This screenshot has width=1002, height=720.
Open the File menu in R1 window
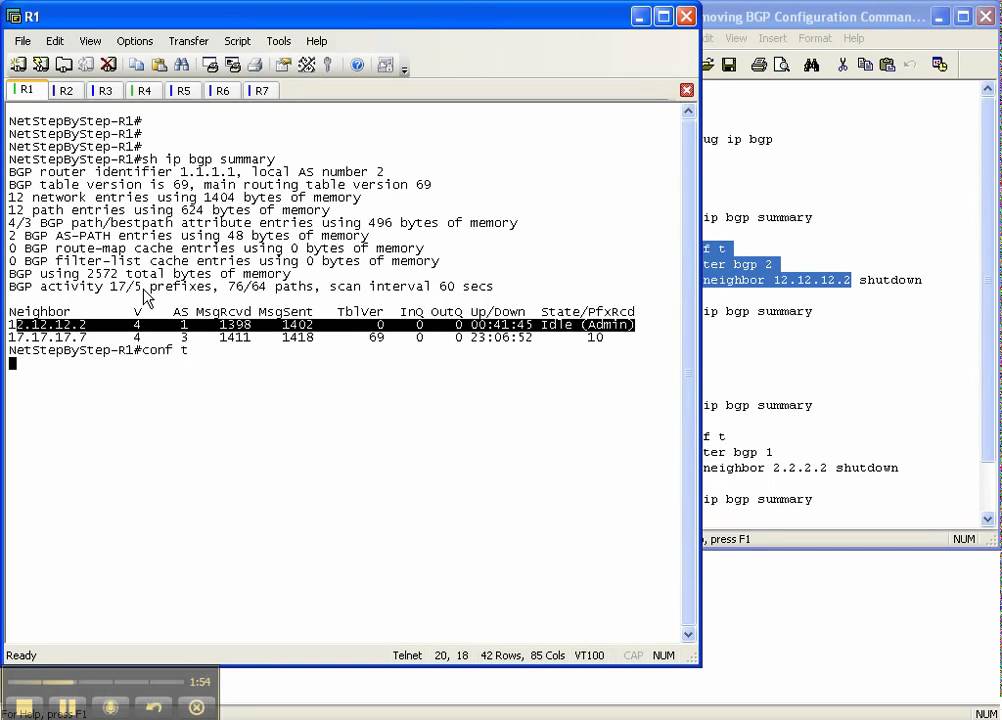[x=22, y=41]
